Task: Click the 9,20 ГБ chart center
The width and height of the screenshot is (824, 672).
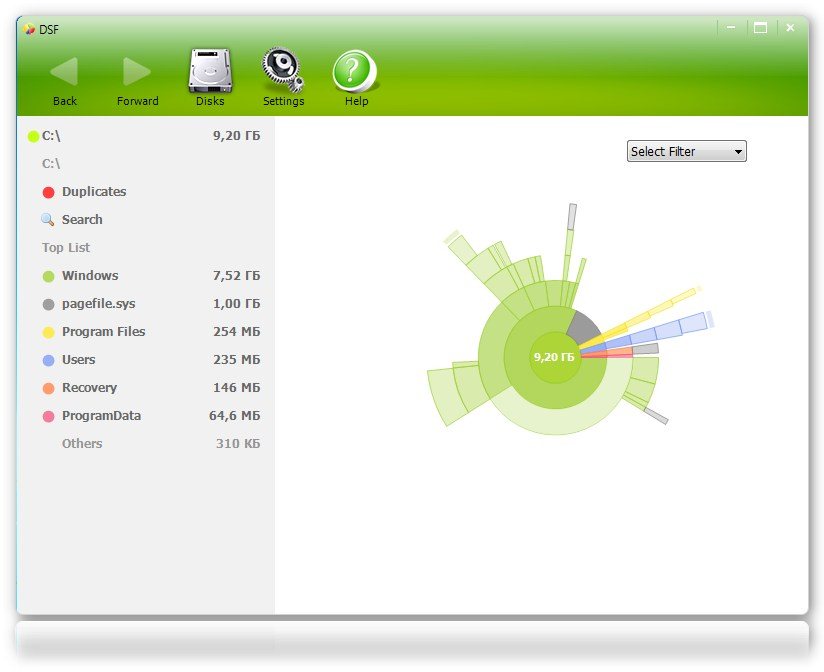Action: coord(553,357)
